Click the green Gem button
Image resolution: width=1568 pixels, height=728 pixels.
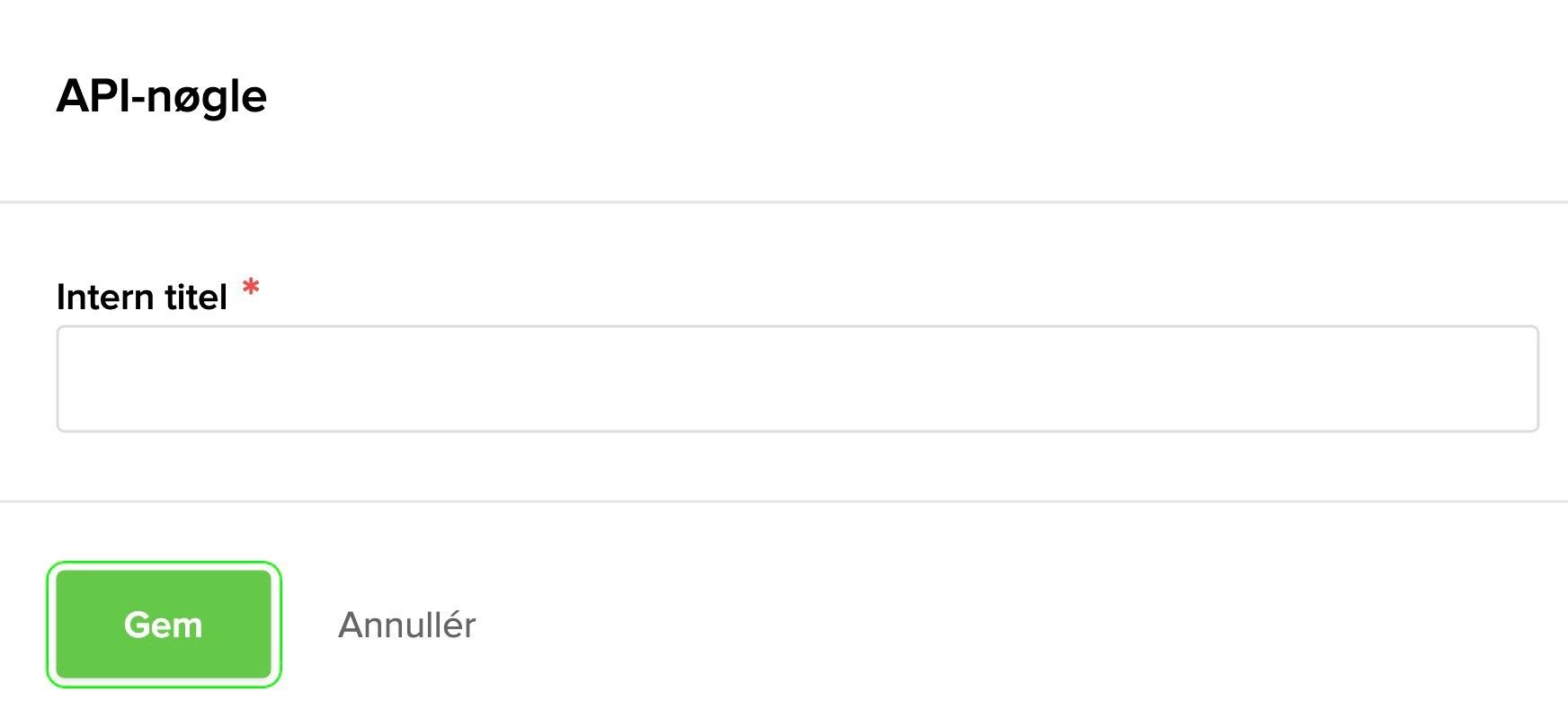(164, 625)
